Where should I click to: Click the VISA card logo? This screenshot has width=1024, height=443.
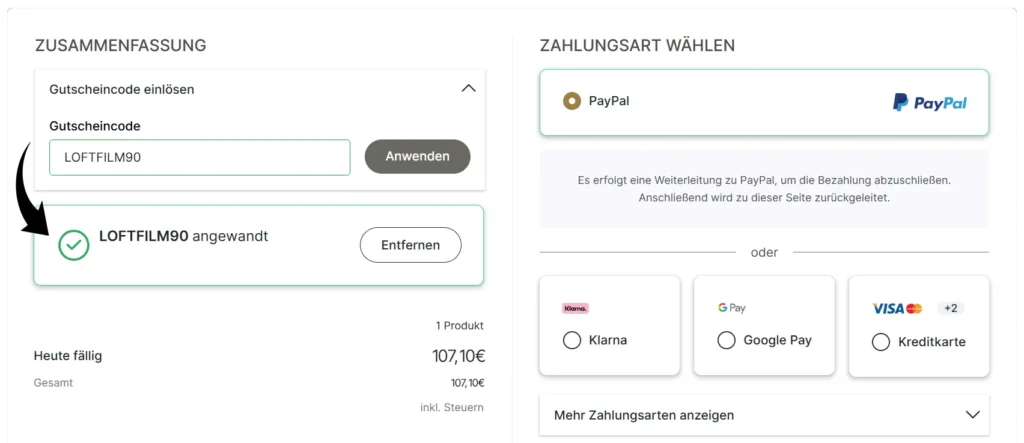point(888,308)
